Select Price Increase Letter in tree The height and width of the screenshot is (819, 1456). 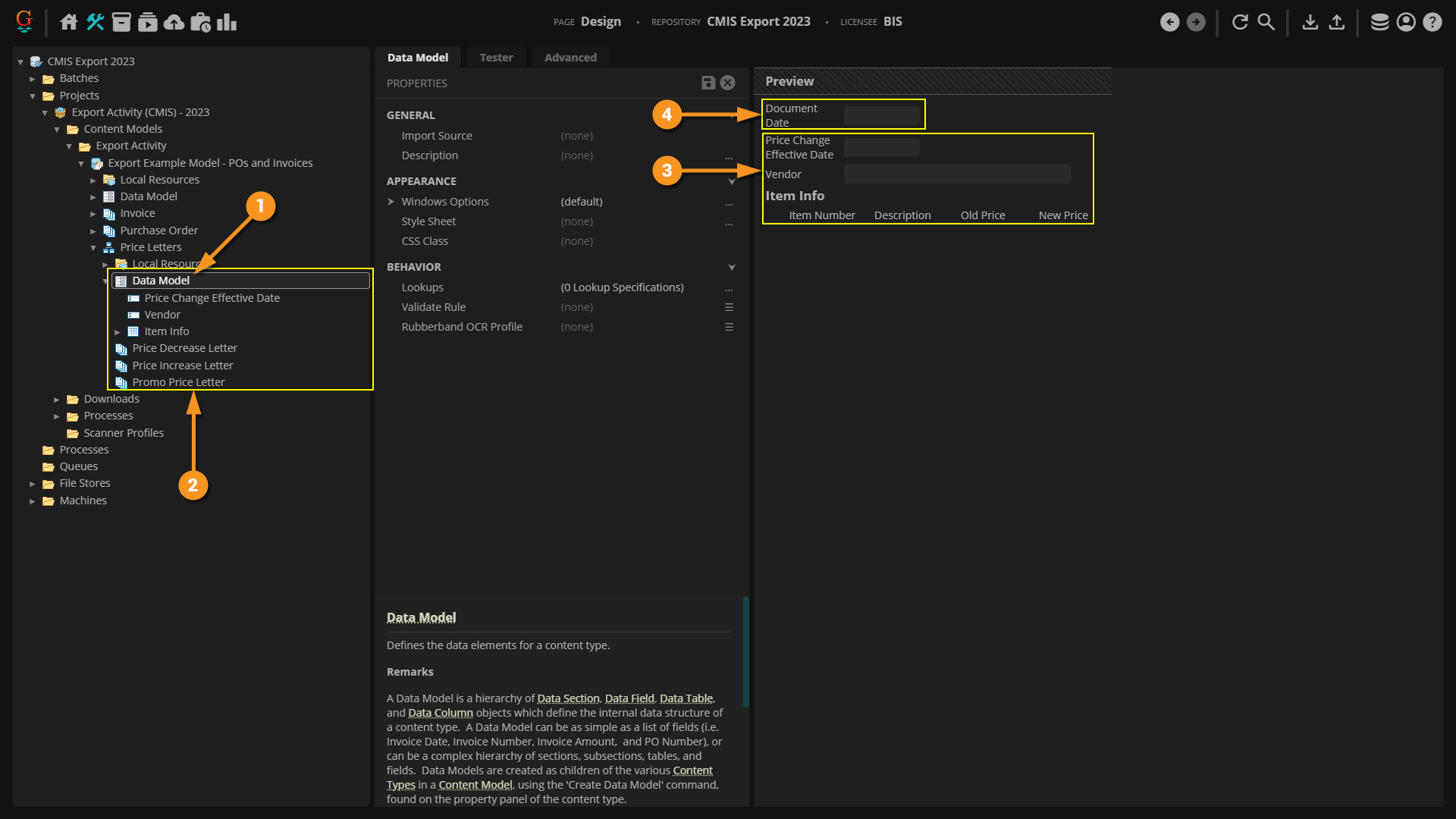tap(183, 366)
